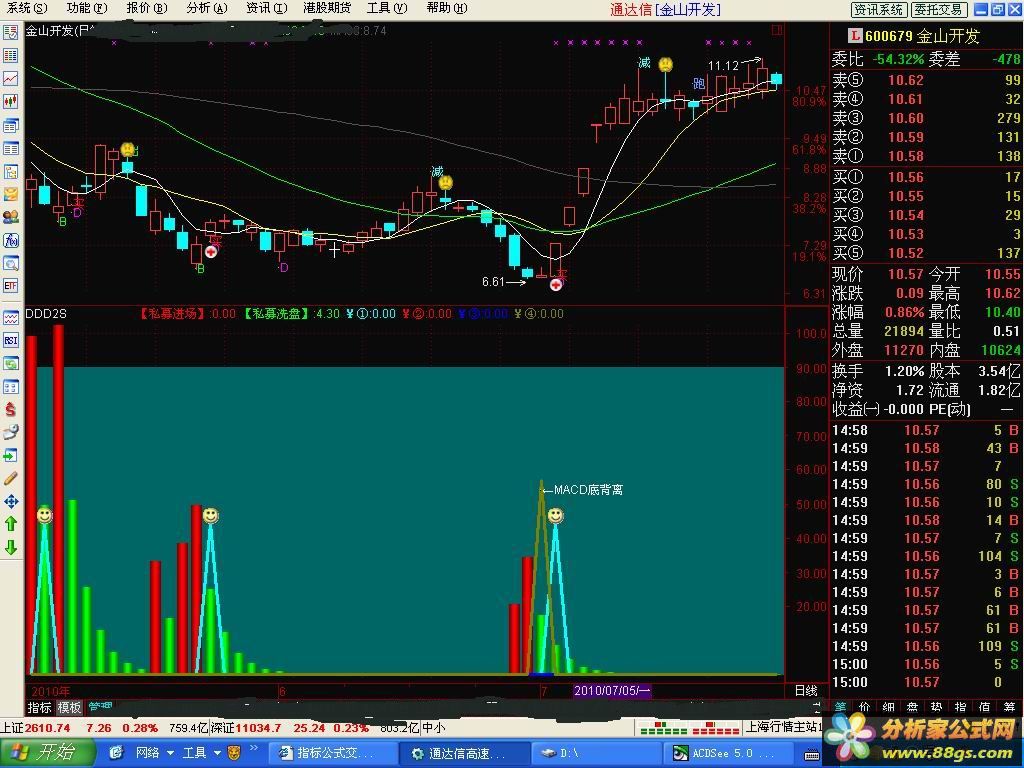Image resolution: width=1024 pixels, height=768 pixels.
Task: Open the 工具(V) menu
Action: [x=387, y=8]
